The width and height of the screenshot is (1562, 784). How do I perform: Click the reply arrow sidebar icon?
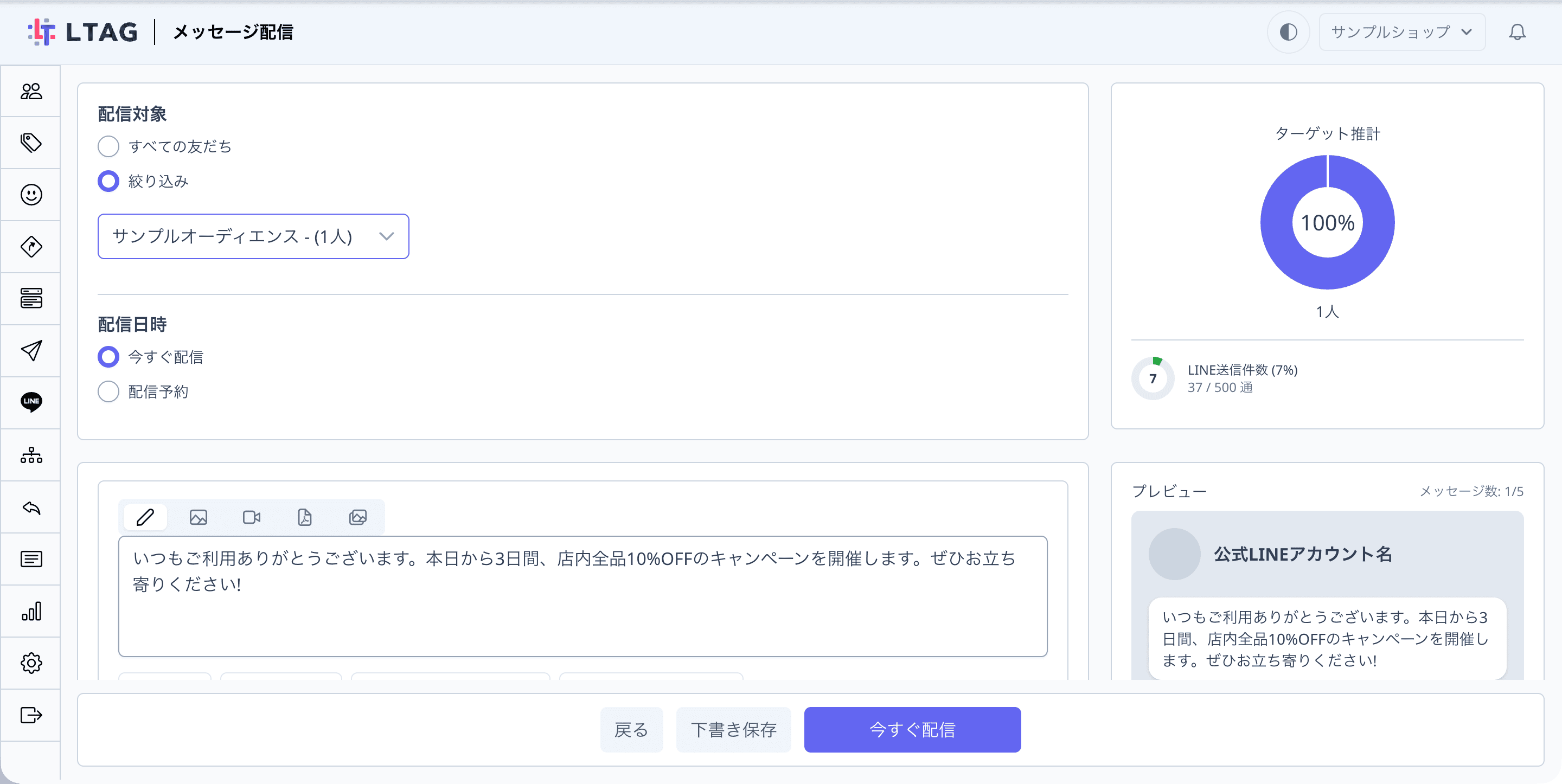31,507
